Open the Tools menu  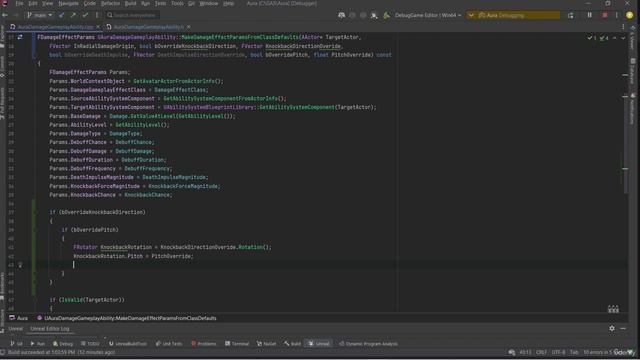coord(177,3)
